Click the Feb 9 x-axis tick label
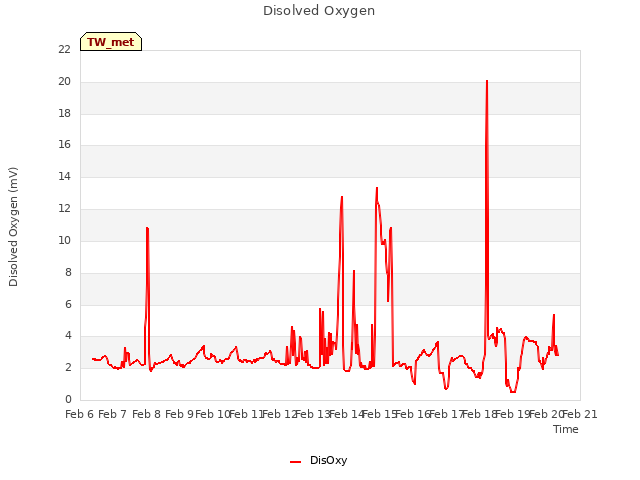The height and width of the screenshot is (480, 640). pyautogui.click(x=180, y=414)
